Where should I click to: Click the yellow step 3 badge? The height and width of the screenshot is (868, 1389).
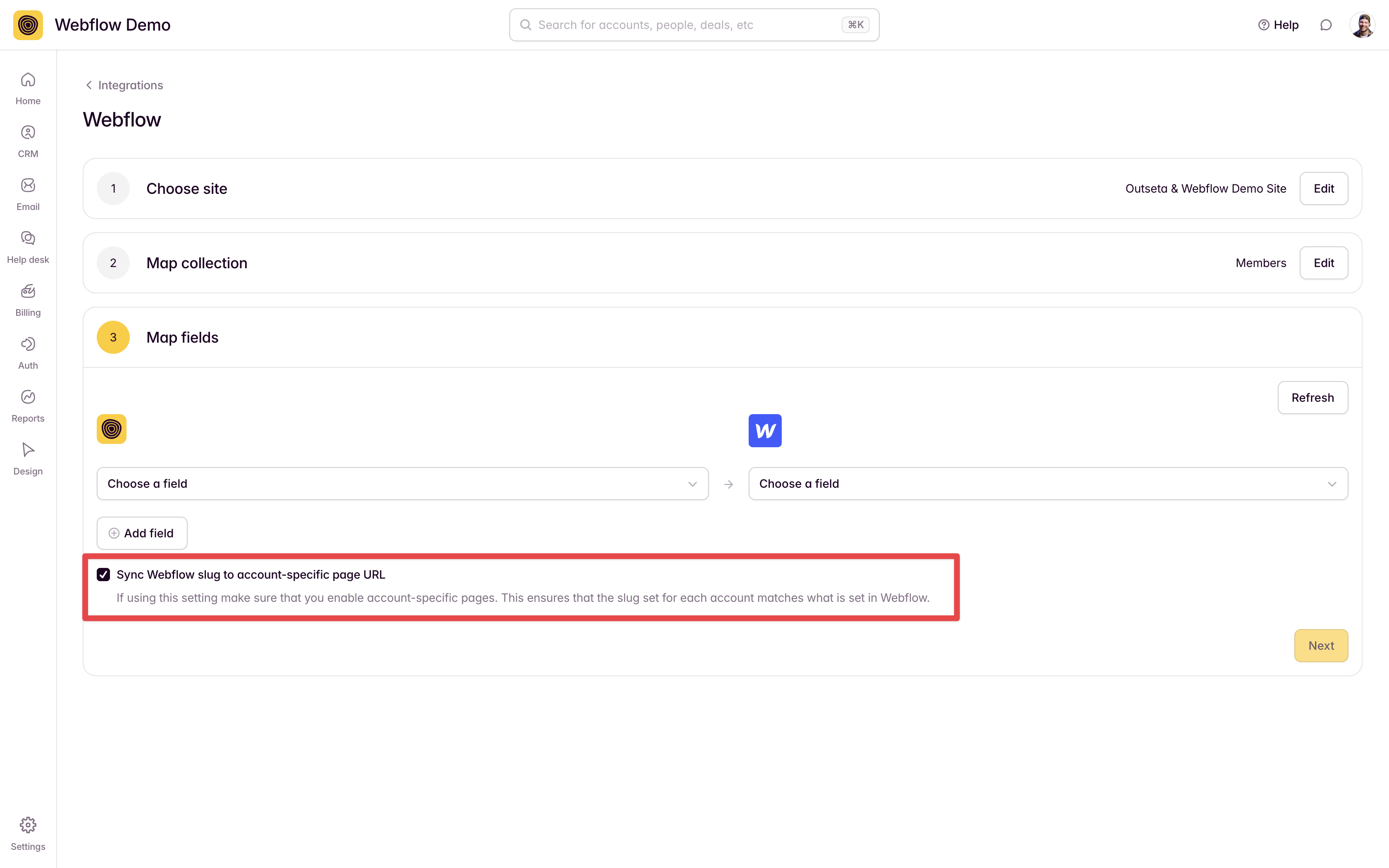click(x=113, y=337)
